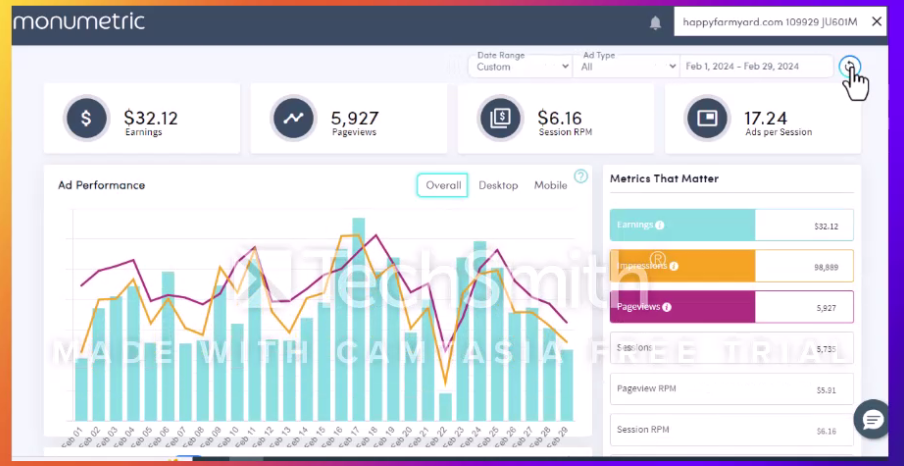Click the happyfarmyard.com site field
This screenshot has height=466, width=904.
tap(780, 22)
